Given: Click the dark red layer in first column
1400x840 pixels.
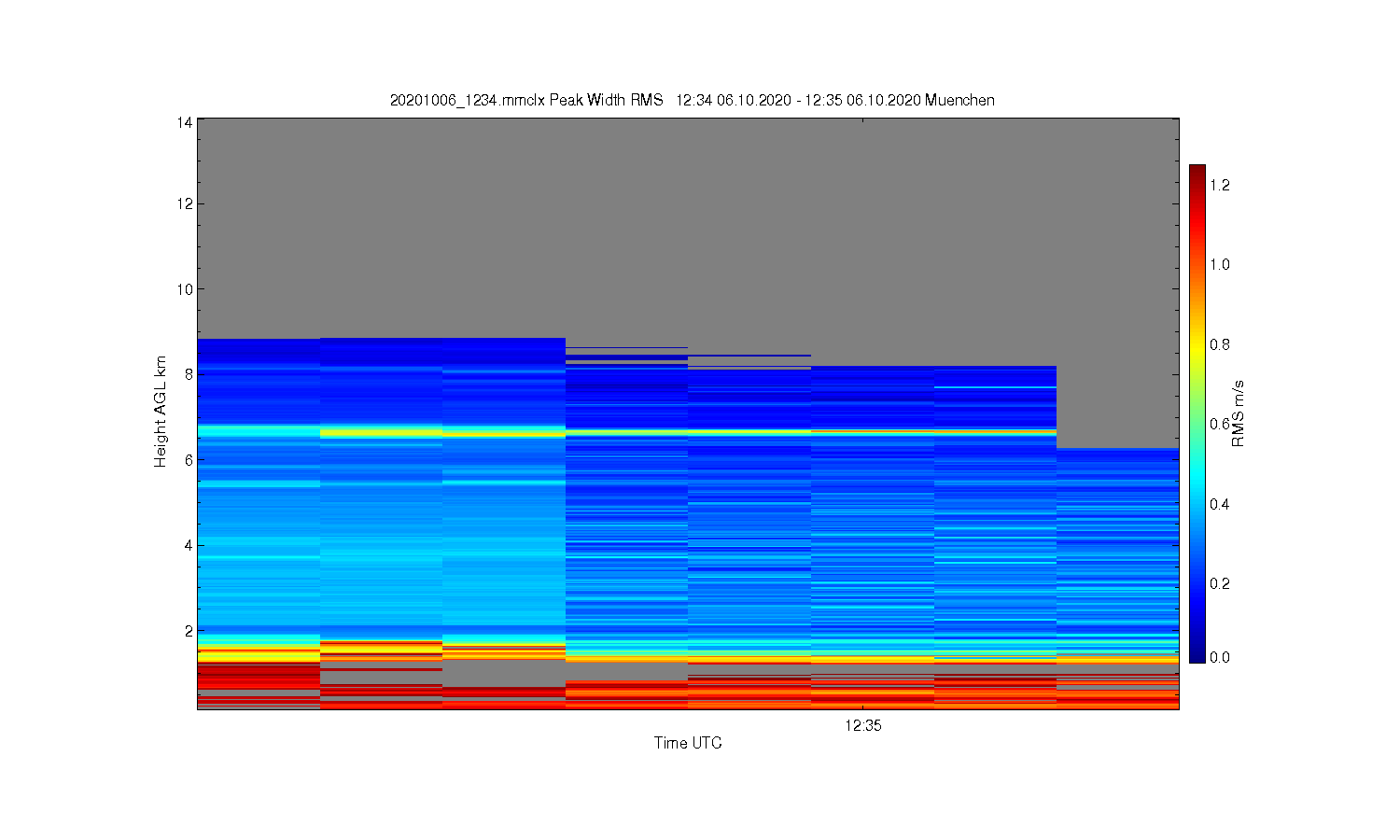Looking at the screenshot, I should (x=259, y=674).
